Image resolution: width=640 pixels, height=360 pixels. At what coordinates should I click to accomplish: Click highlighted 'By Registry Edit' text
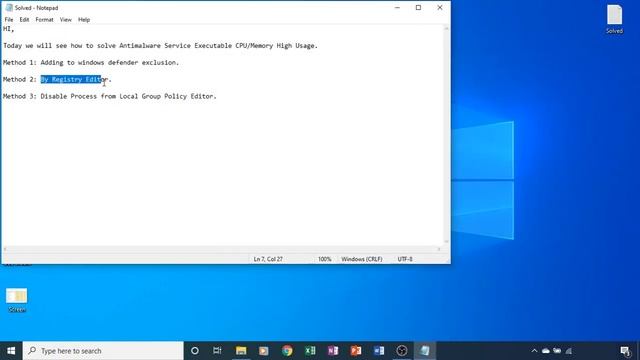click(71, 79)
